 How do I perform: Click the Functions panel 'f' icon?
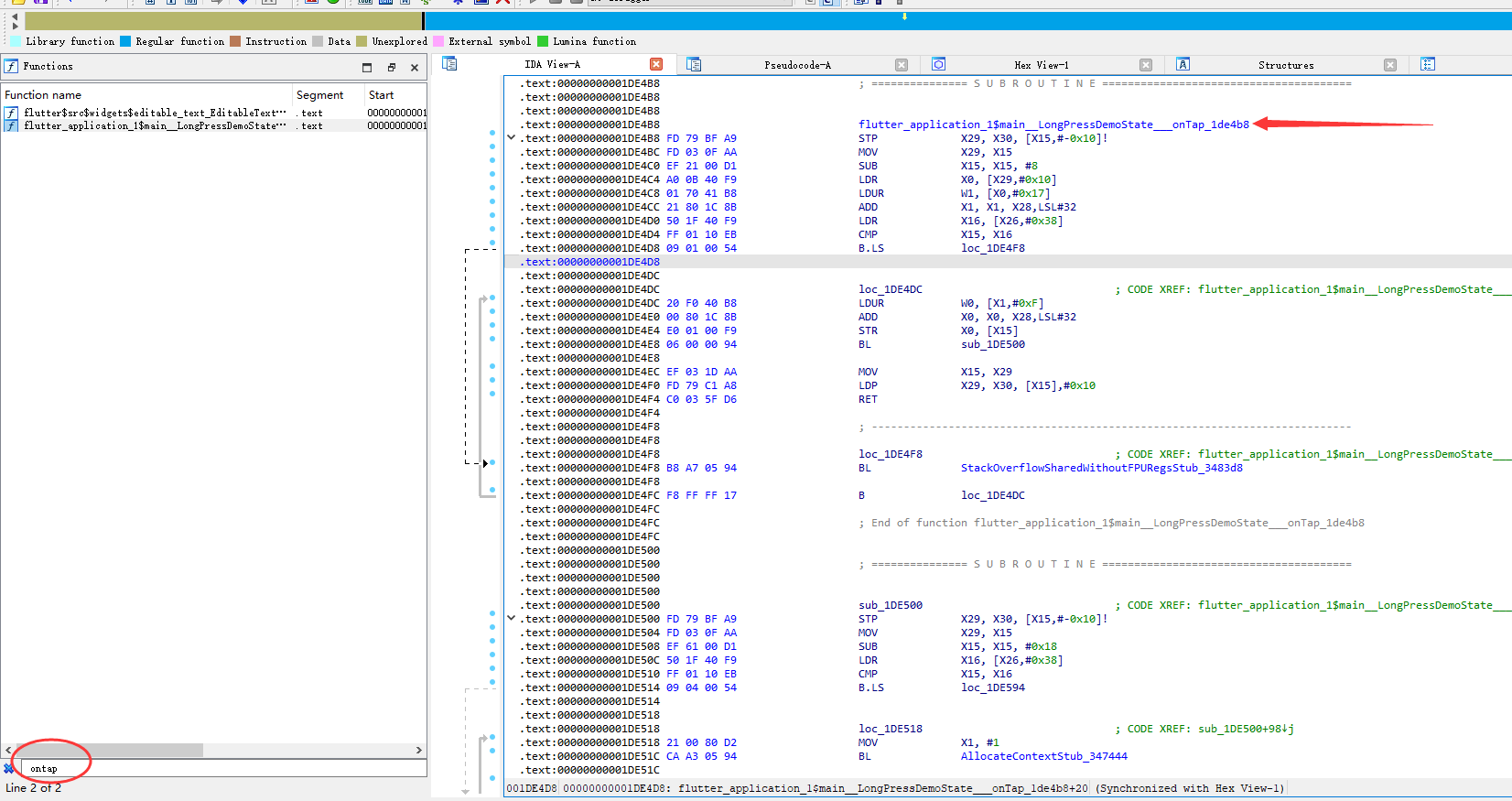click(x=11, y=66)
